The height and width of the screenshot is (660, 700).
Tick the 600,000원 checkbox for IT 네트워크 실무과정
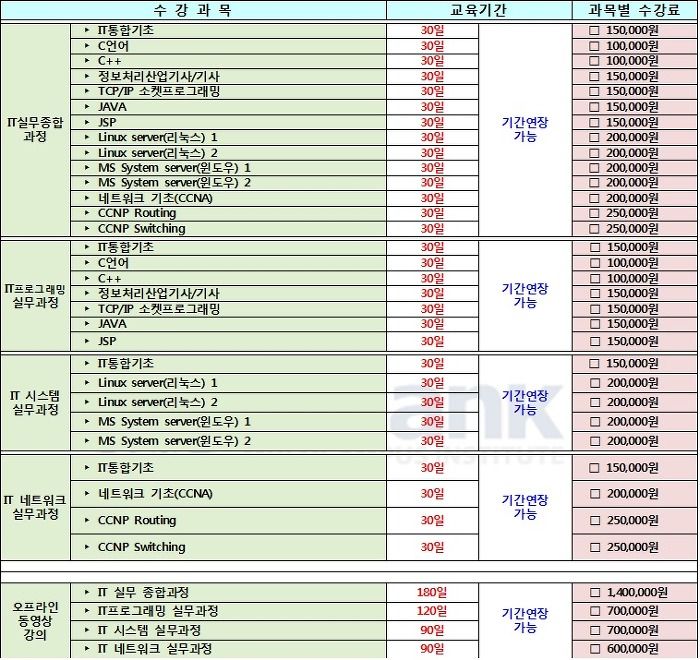coord(595,649)
